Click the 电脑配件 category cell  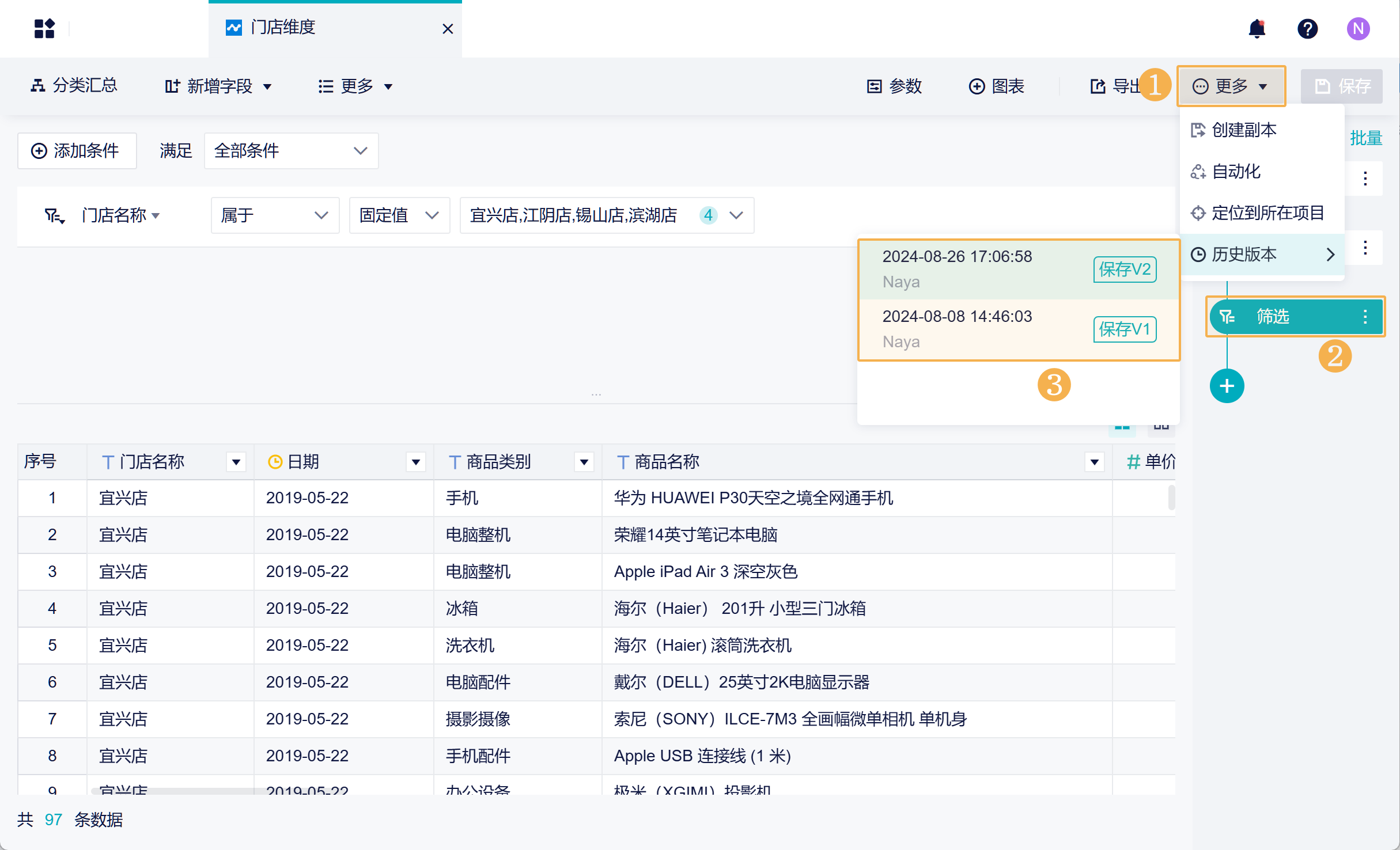(x=517, y=682)
